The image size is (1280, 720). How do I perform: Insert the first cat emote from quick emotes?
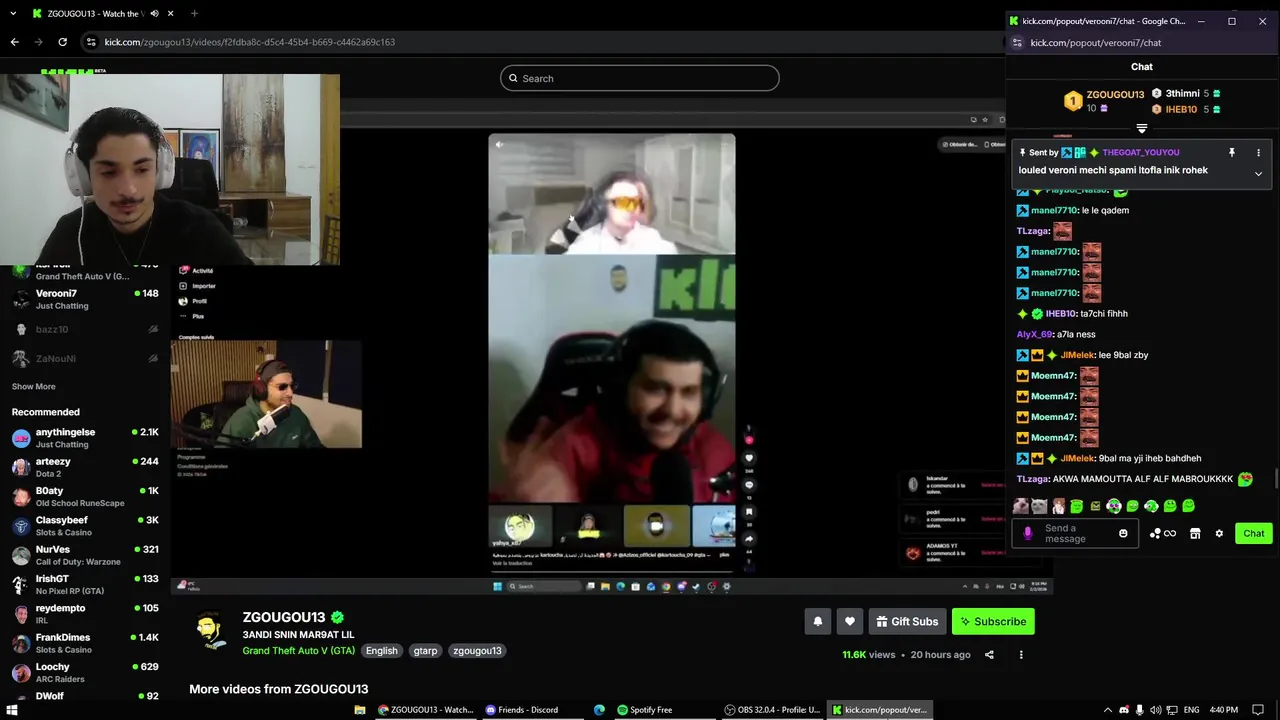click(1021, 506)
